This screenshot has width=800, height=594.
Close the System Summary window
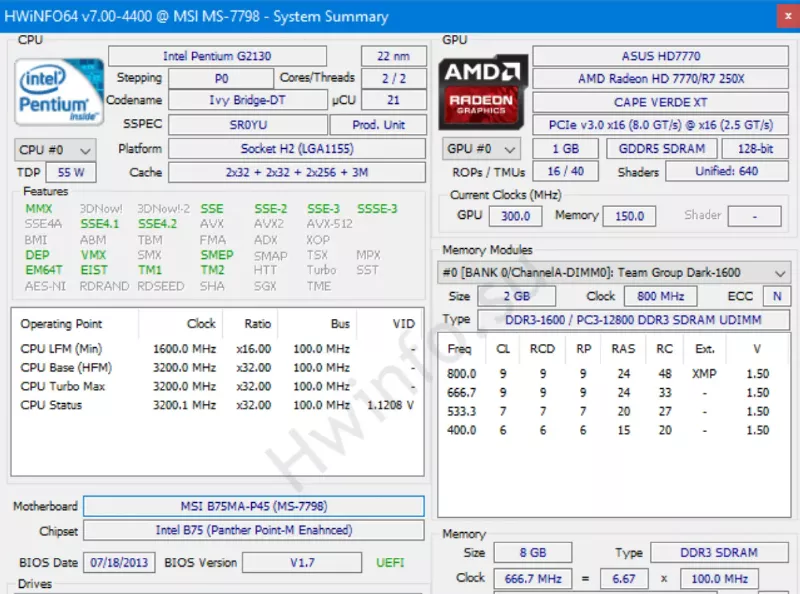[x=788, y=16]
